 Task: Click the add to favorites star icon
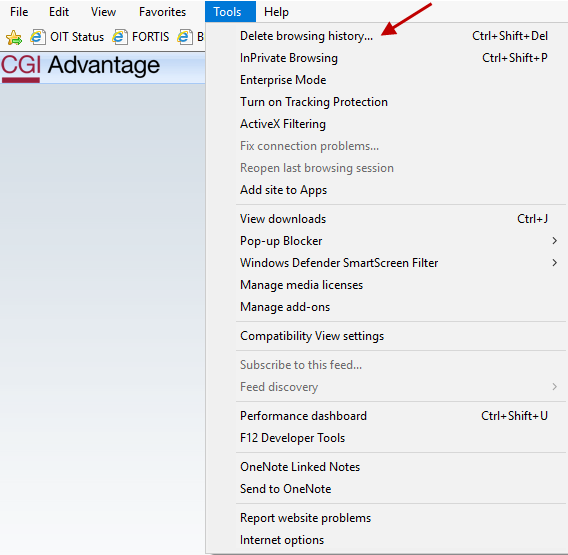[x=14, y=37]
